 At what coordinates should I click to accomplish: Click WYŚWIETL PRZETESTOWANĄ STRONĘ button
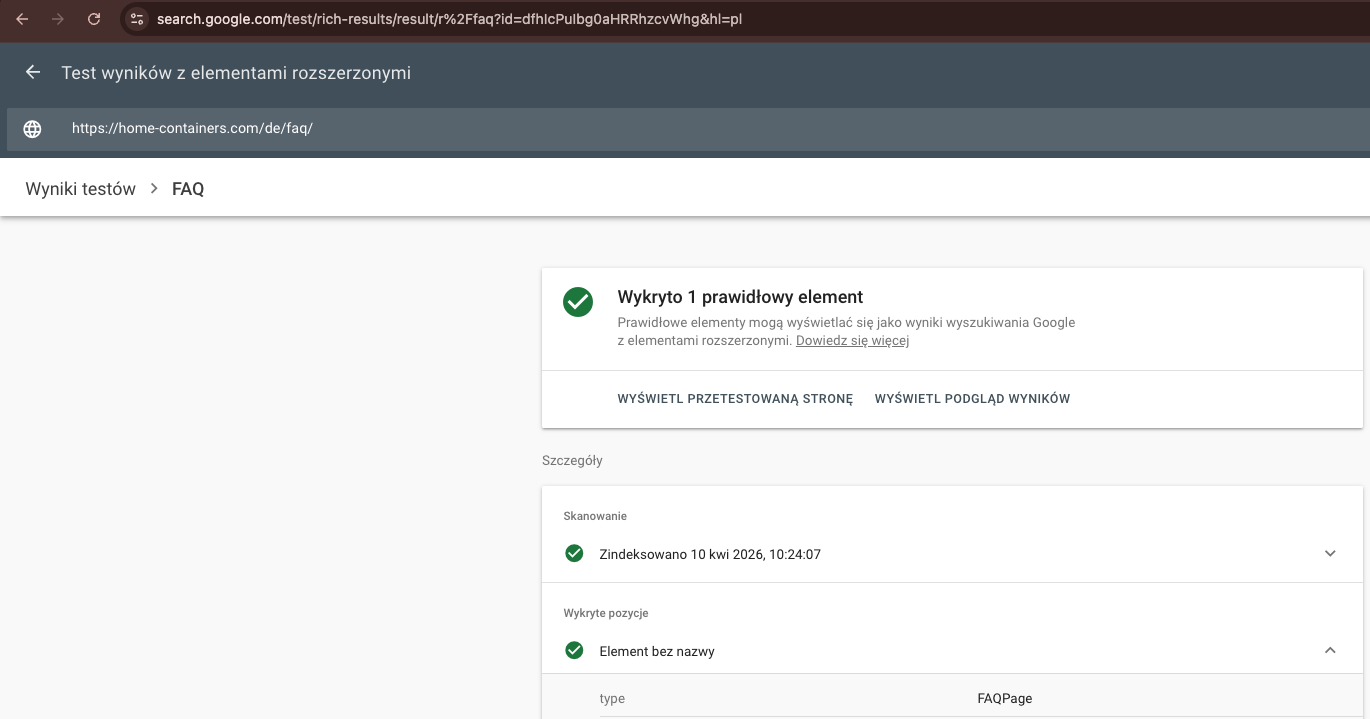click(x=735, y=399)
